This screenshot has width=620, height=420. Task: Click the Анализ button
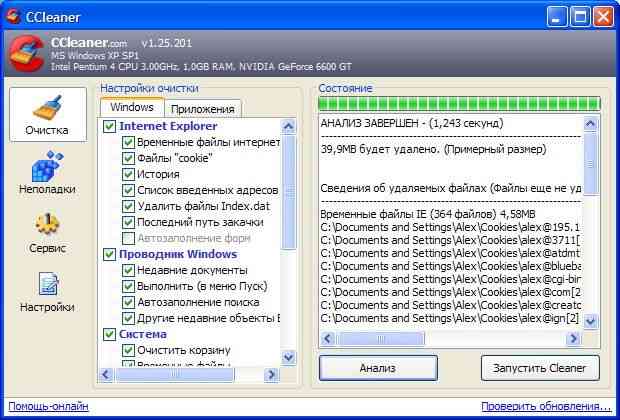tap(378, 368)
